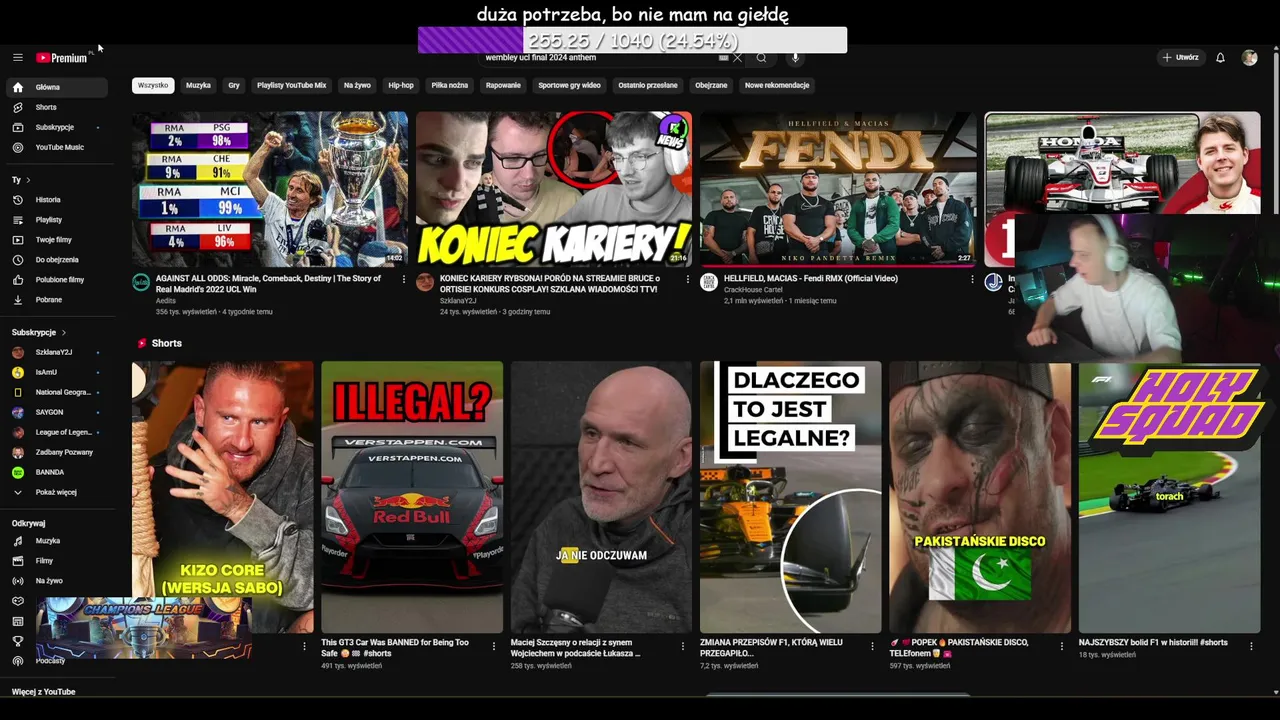Open options menu for ZMIANA PRZEPISÓW F1 short
Image resolution: width=1280 pixels, height=720 pixels.
pyautogui.click(x=872, y=646)
